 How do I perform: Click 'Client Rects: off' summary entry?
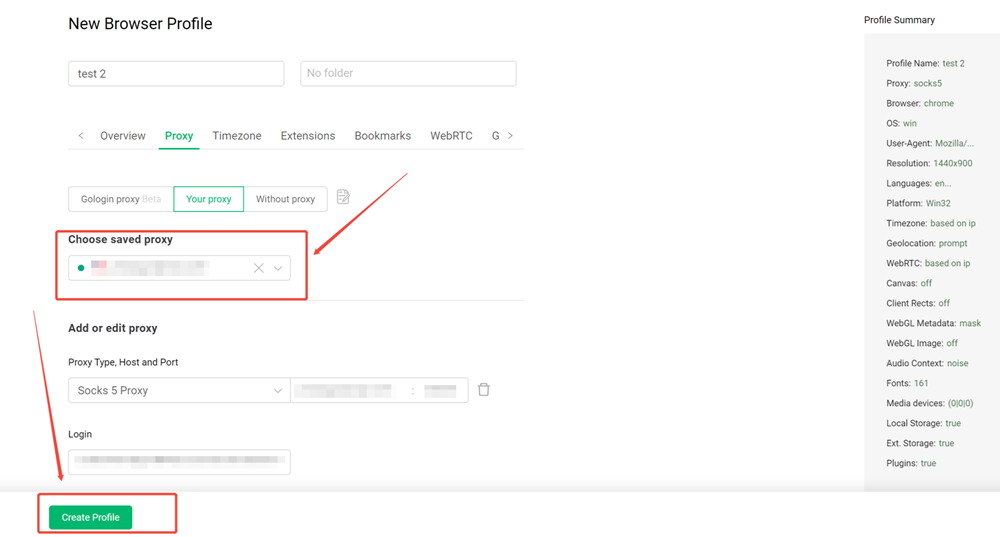[918, 303]
